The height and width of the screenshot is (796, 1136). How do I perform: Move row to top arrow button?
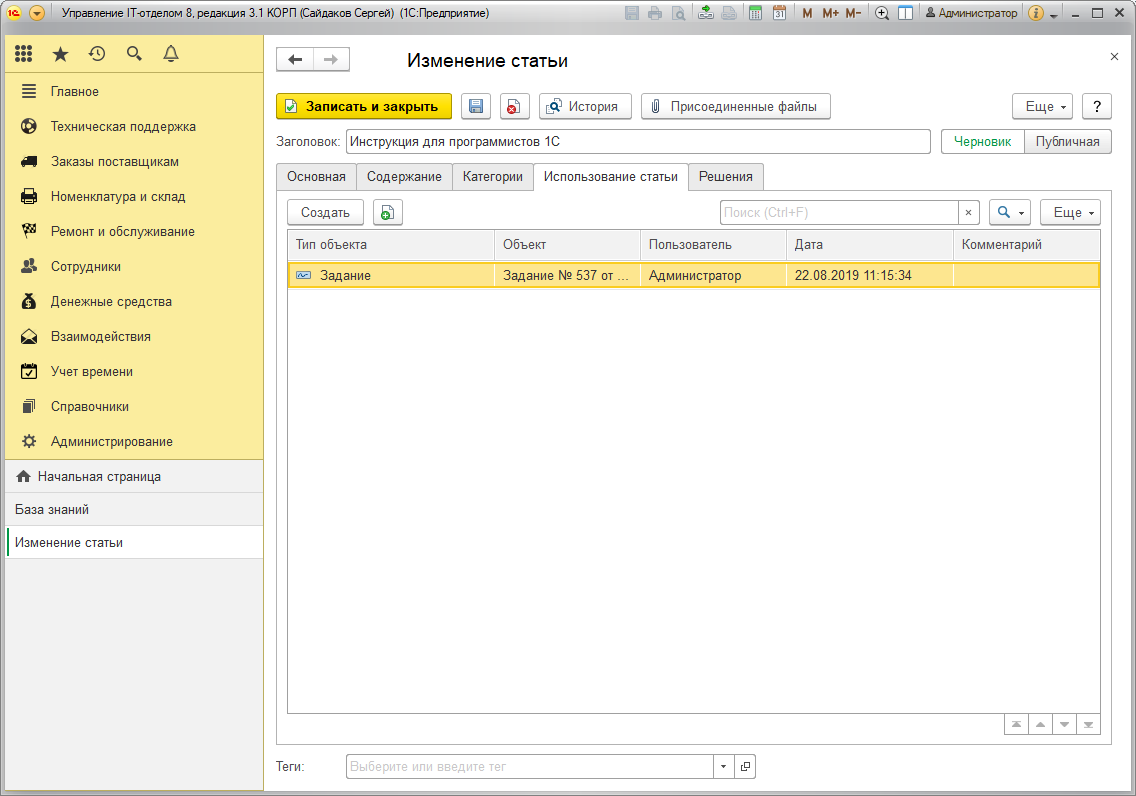point(1016,724)
